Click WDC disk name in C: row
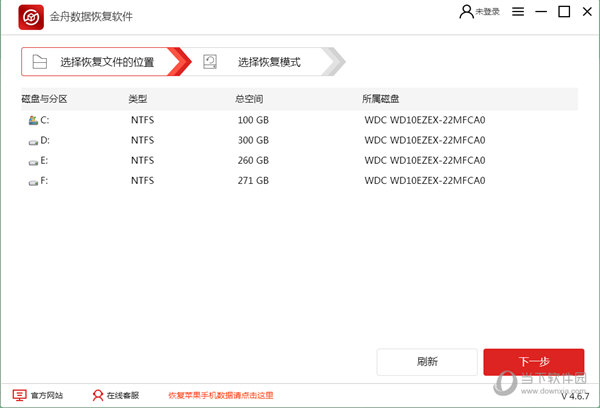 tap(425, 120)
